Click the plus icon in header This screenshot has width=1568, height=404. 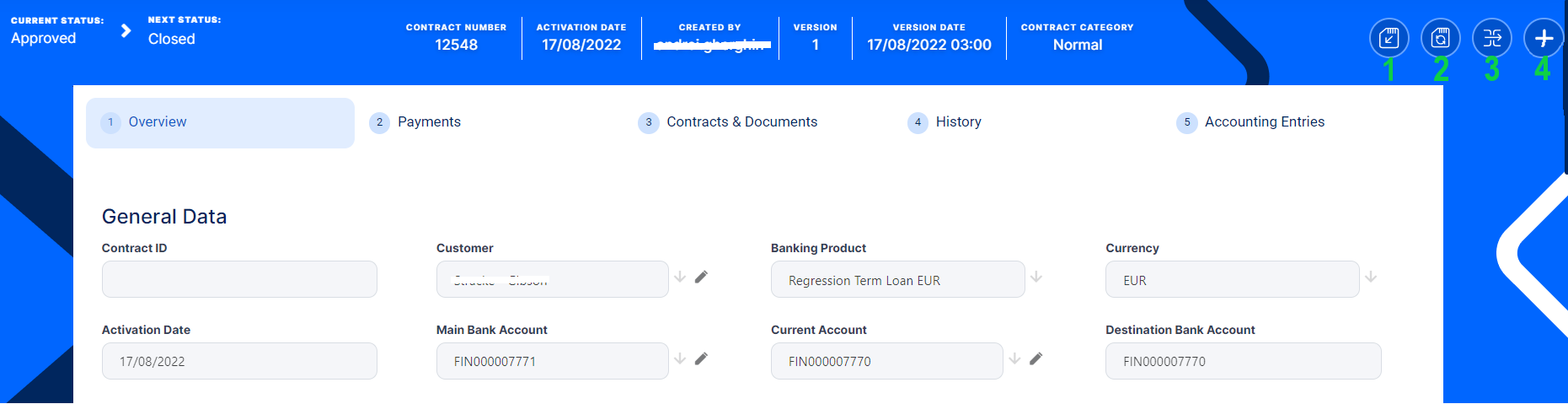1544,38
